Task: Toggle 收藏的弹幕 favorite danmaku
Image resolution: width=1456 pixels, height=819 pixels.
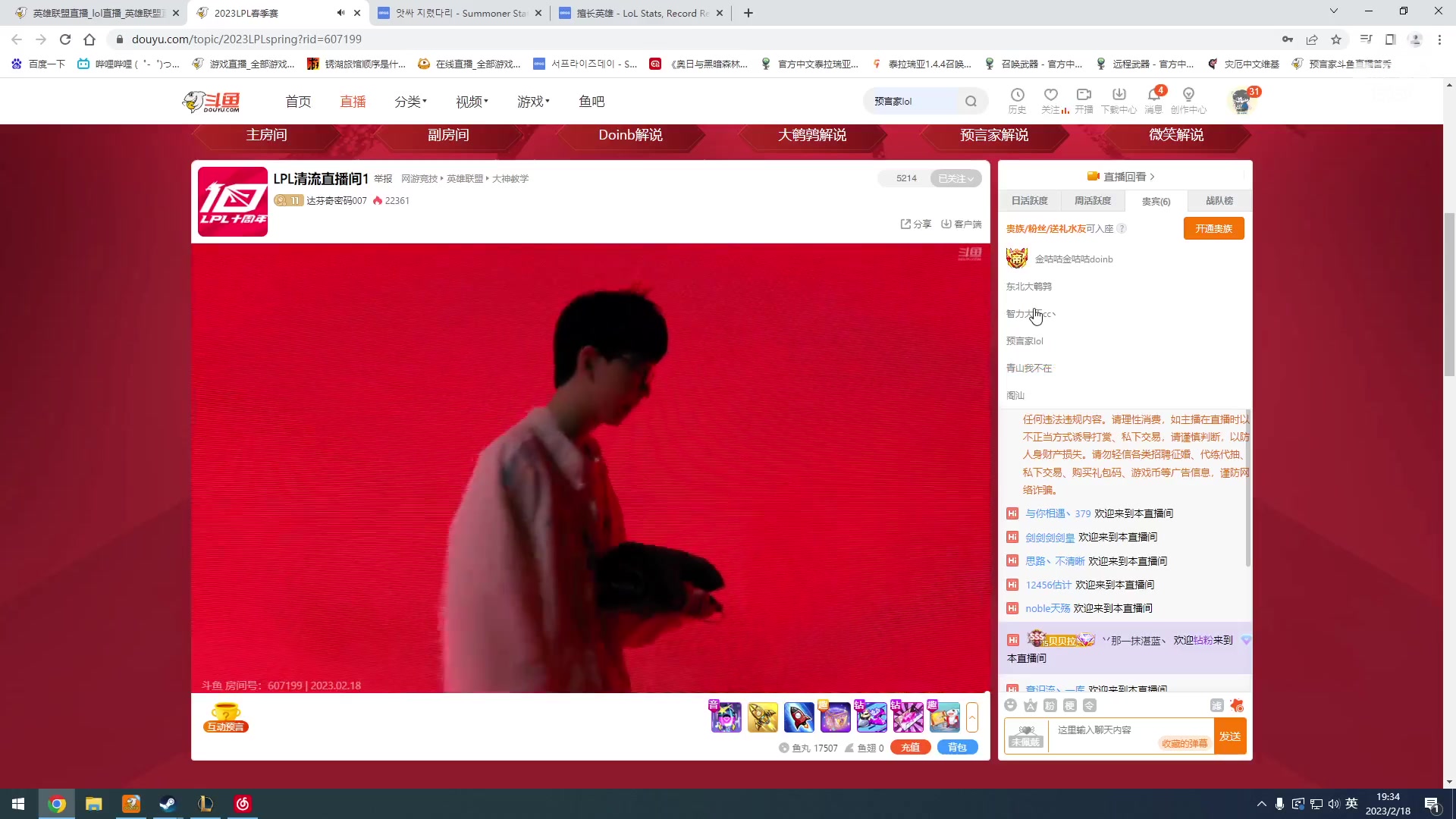Action: tap(1185, 744)
